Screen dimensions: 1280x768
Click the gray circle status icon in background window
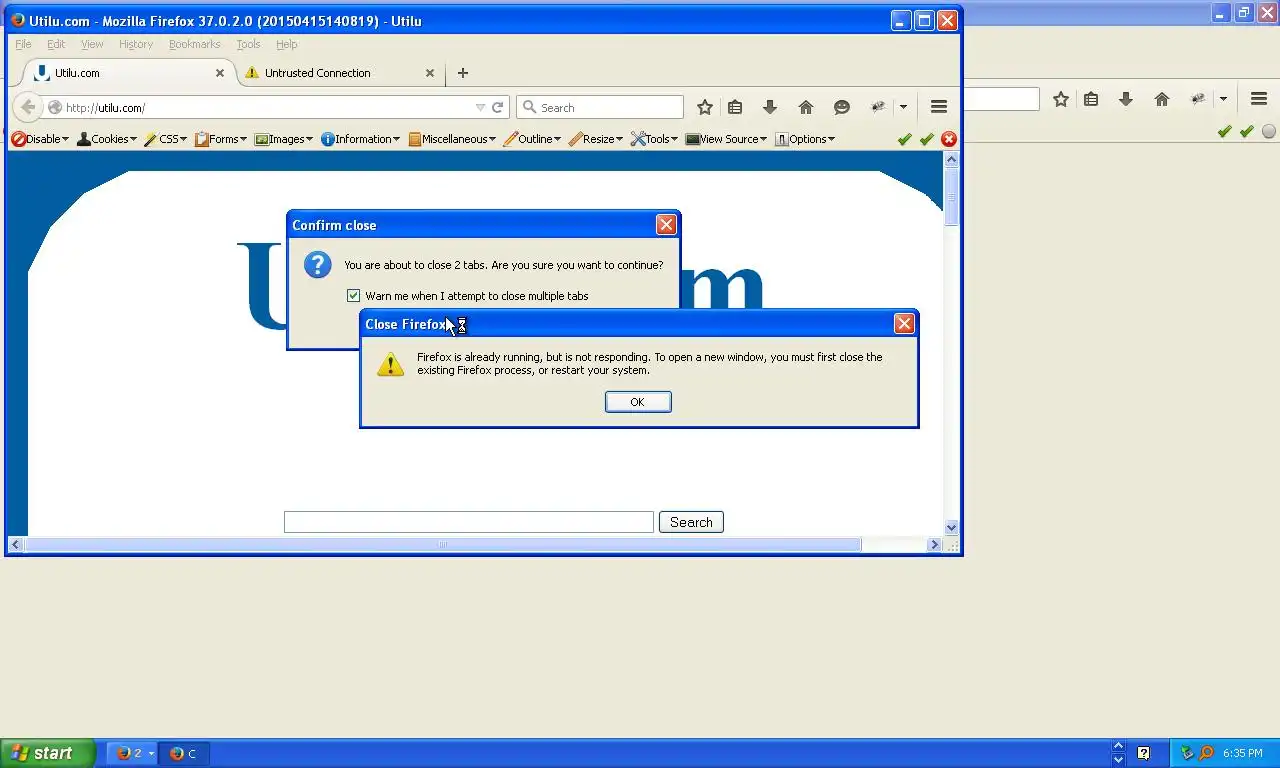1269,131
